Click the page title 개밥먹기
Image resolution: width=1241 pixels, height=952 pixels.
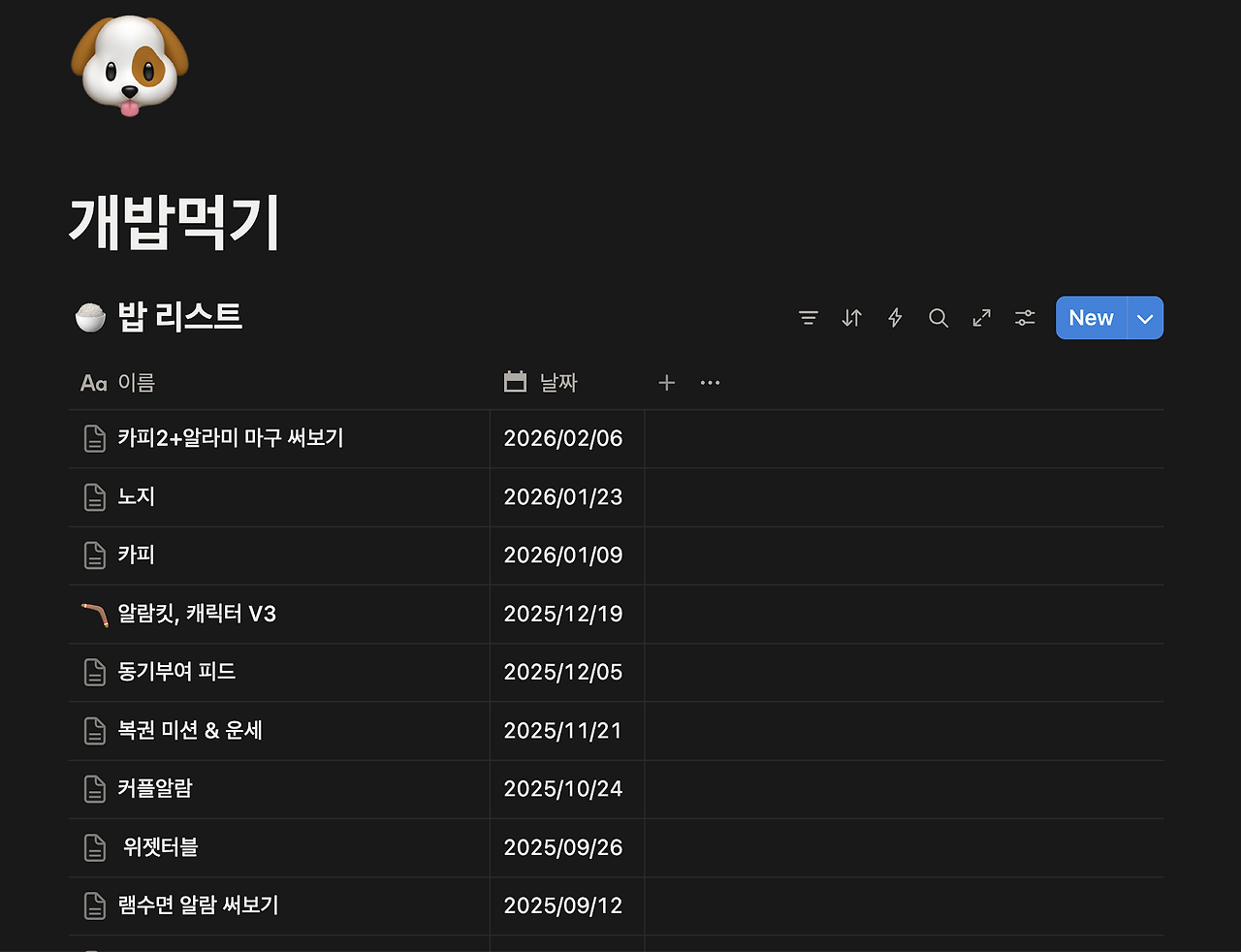pyautogui.click(x=175, y=221)
